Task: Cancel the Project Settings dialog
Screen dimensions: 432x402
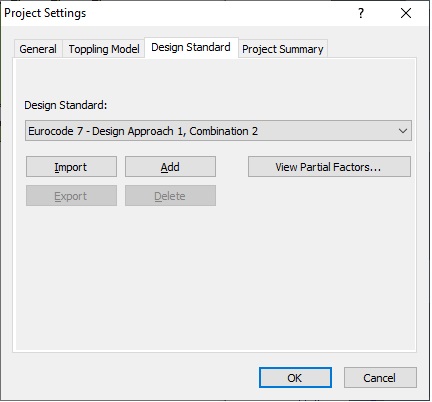Action: pos(380,378)
